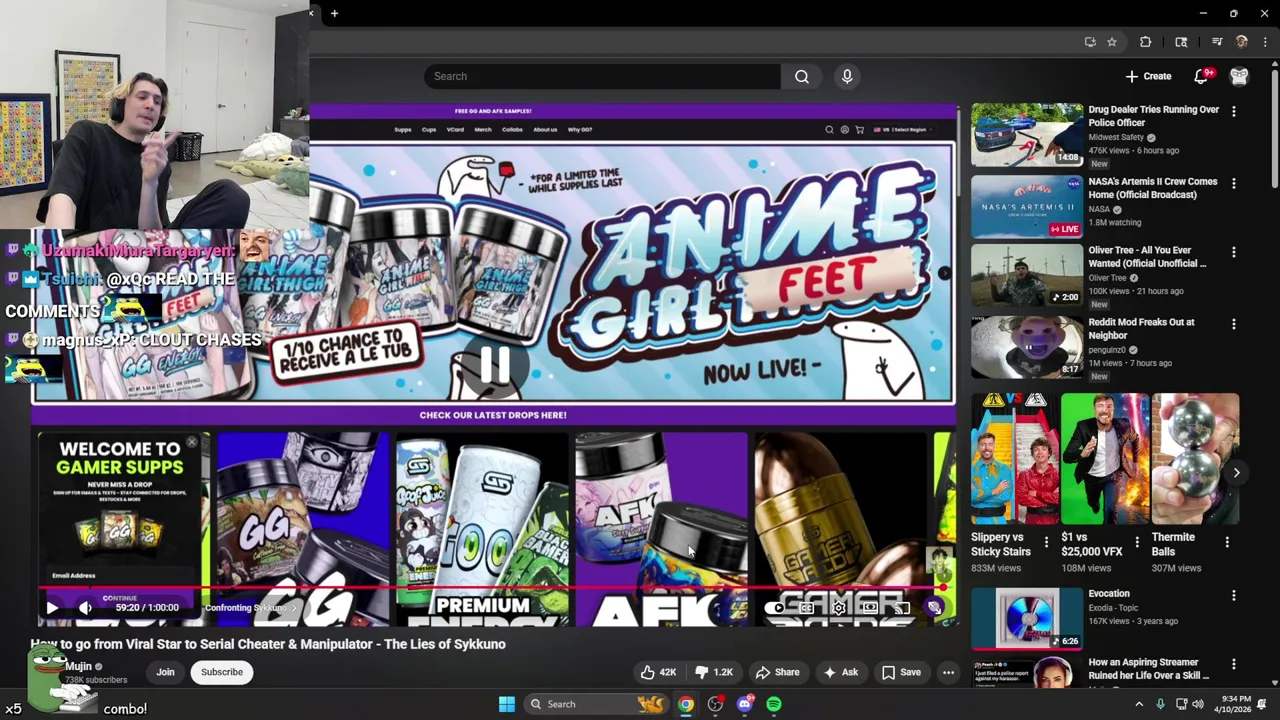
Task: Save the video to a playlist
Action: point(900,672)
